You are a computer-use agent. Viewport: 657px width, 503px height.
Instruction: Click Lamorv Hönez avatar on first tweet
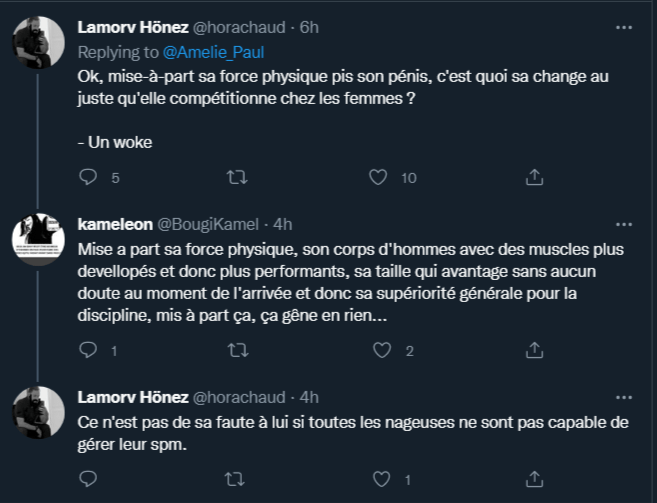tap(38, 45)
